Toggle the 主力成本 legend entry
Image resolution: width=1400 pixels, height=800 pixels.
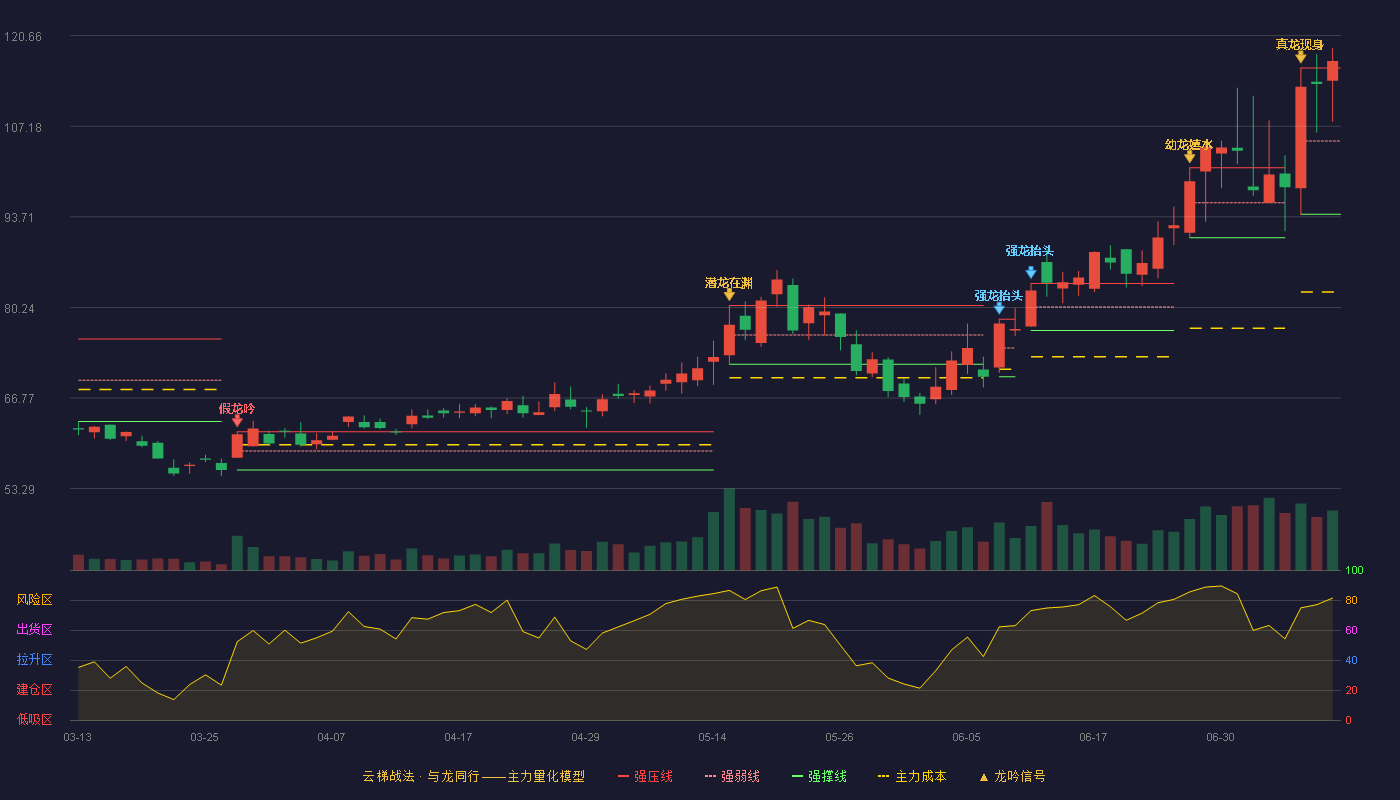pos(912,776)
